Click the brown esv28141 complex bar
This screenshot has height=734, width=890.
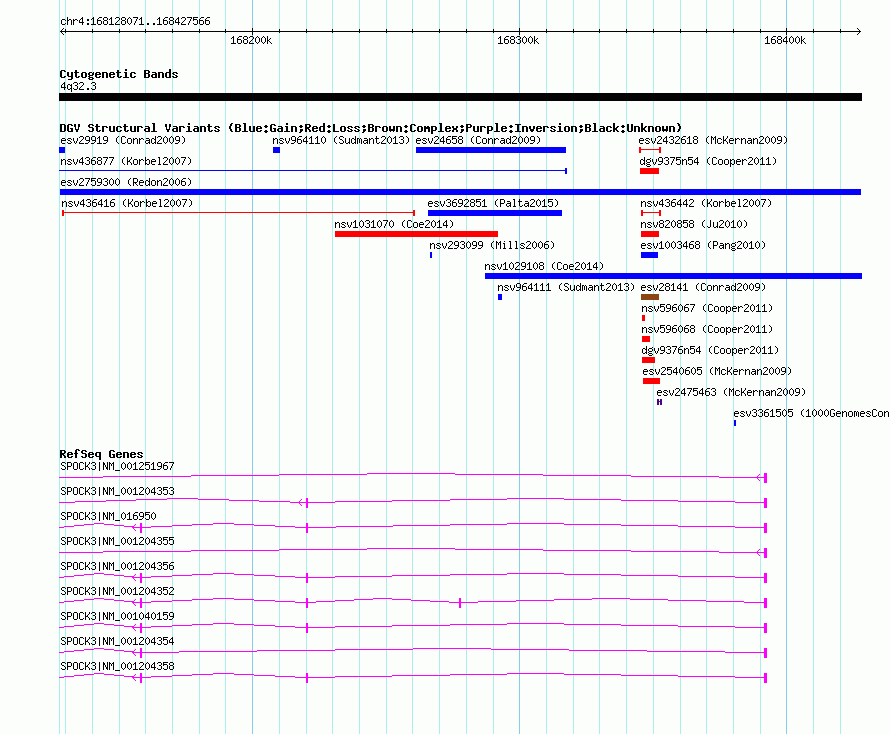tap(650, 297)
